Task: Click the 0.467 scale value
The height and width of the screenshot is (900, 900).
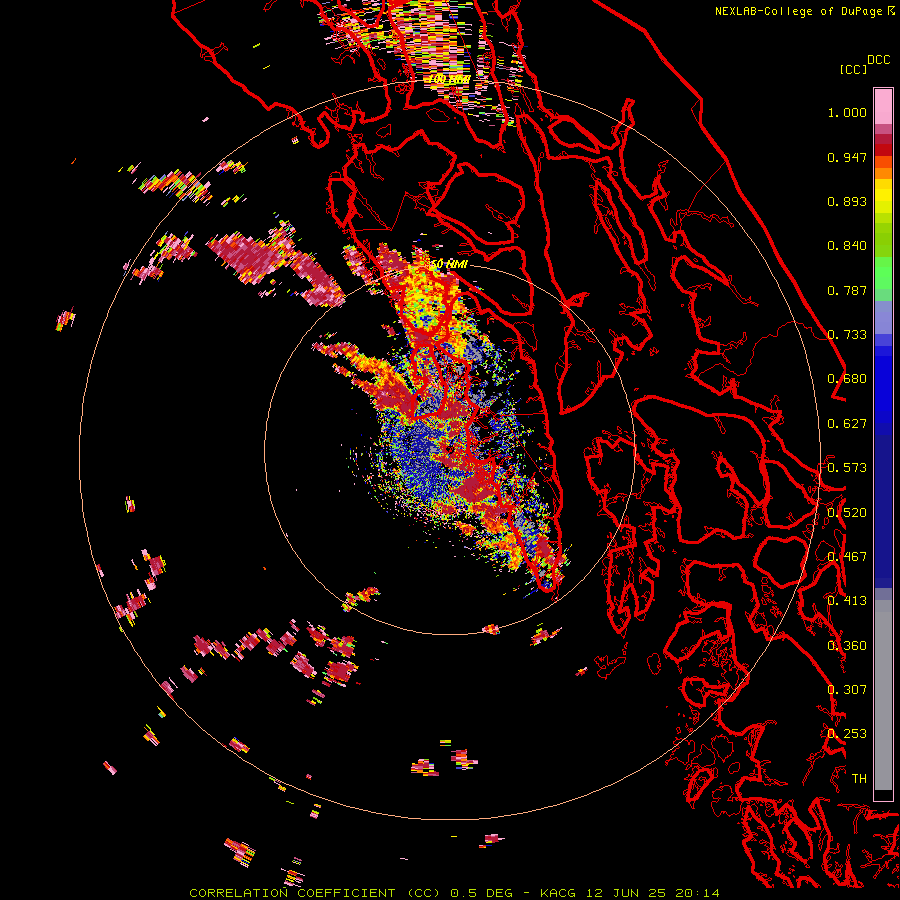Action: coord(847,557)
